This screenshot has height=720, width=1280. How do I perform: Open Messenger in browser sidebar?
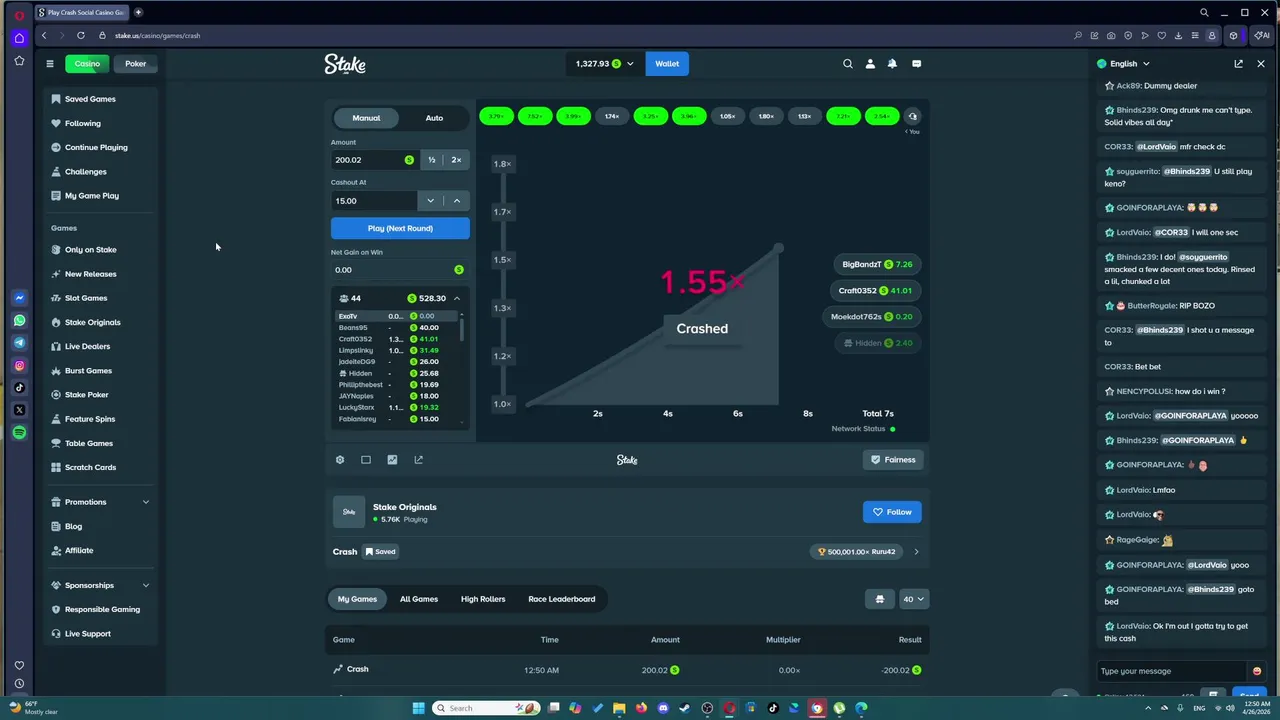coord(19,298)
